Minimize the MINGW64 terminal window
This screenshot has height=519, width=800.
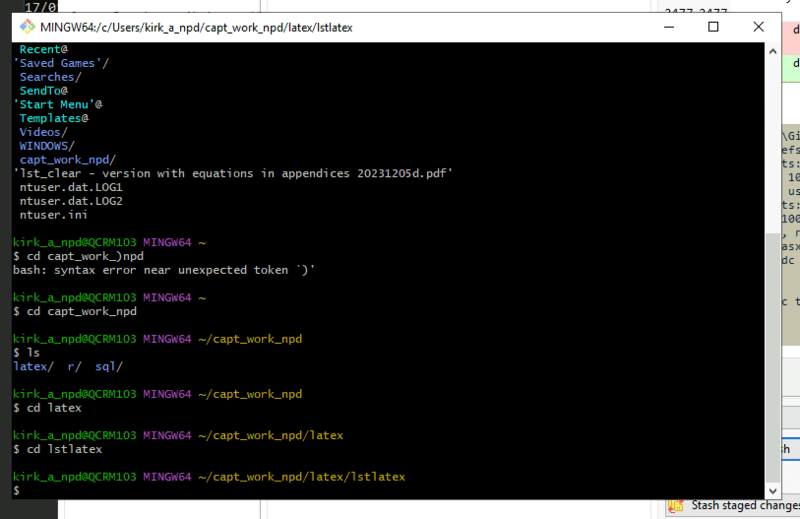[x=669, y=27]
